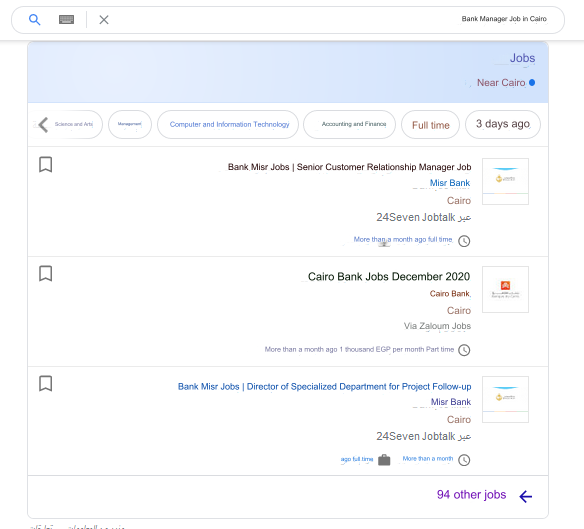Select the Accounting and Finance chip
Image resolution: width=584 pixels, height=529 pixels.
pos(349,124)
